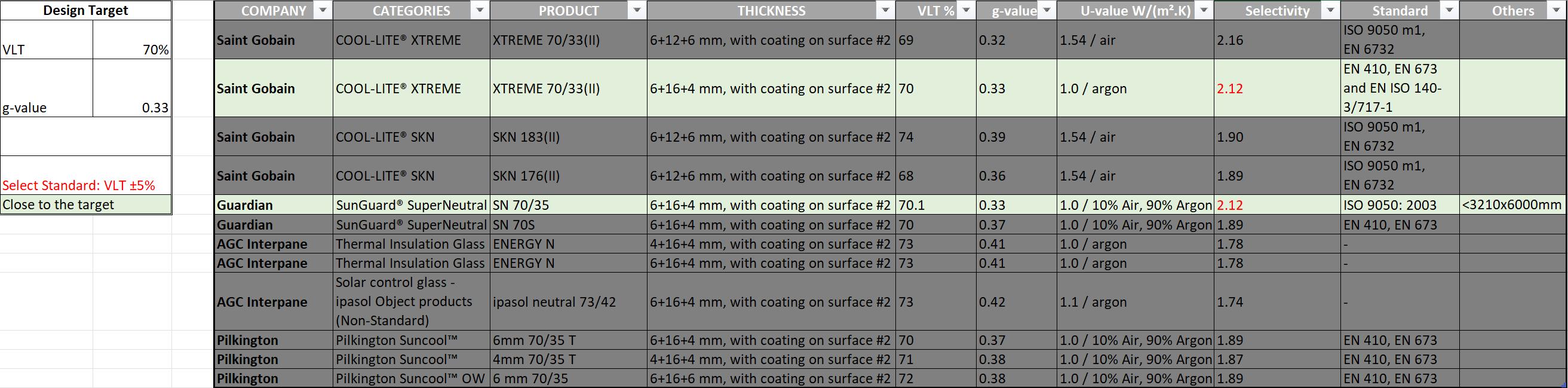Select the g-value label cell under Design Target
The image size is (1568, 388).
tap(47, 88)
